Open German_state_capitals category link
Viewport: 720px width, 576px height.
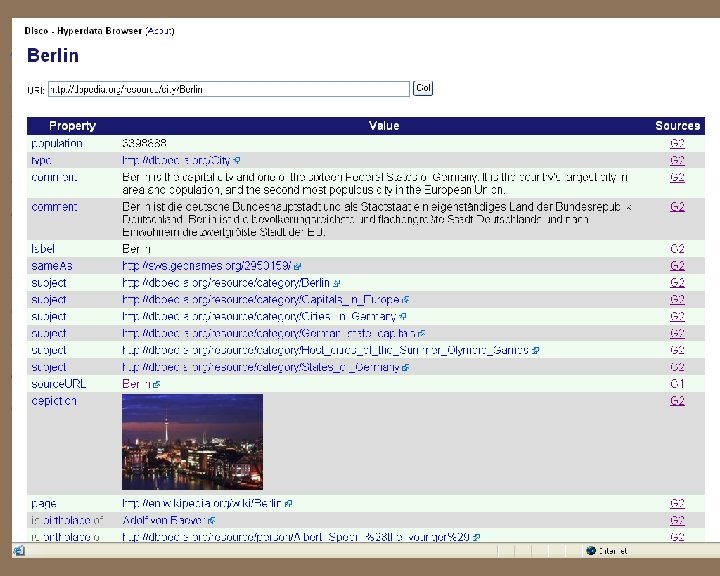[269, 333]
